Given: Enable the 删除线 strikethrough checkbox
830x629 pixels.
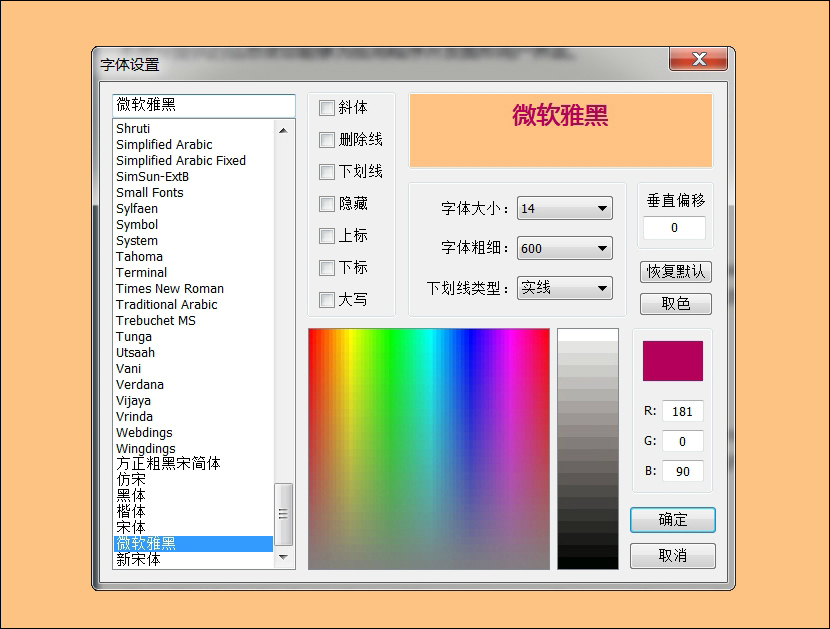Looking at the screenshot, I should pyautogui.click(x=326, y=140).
